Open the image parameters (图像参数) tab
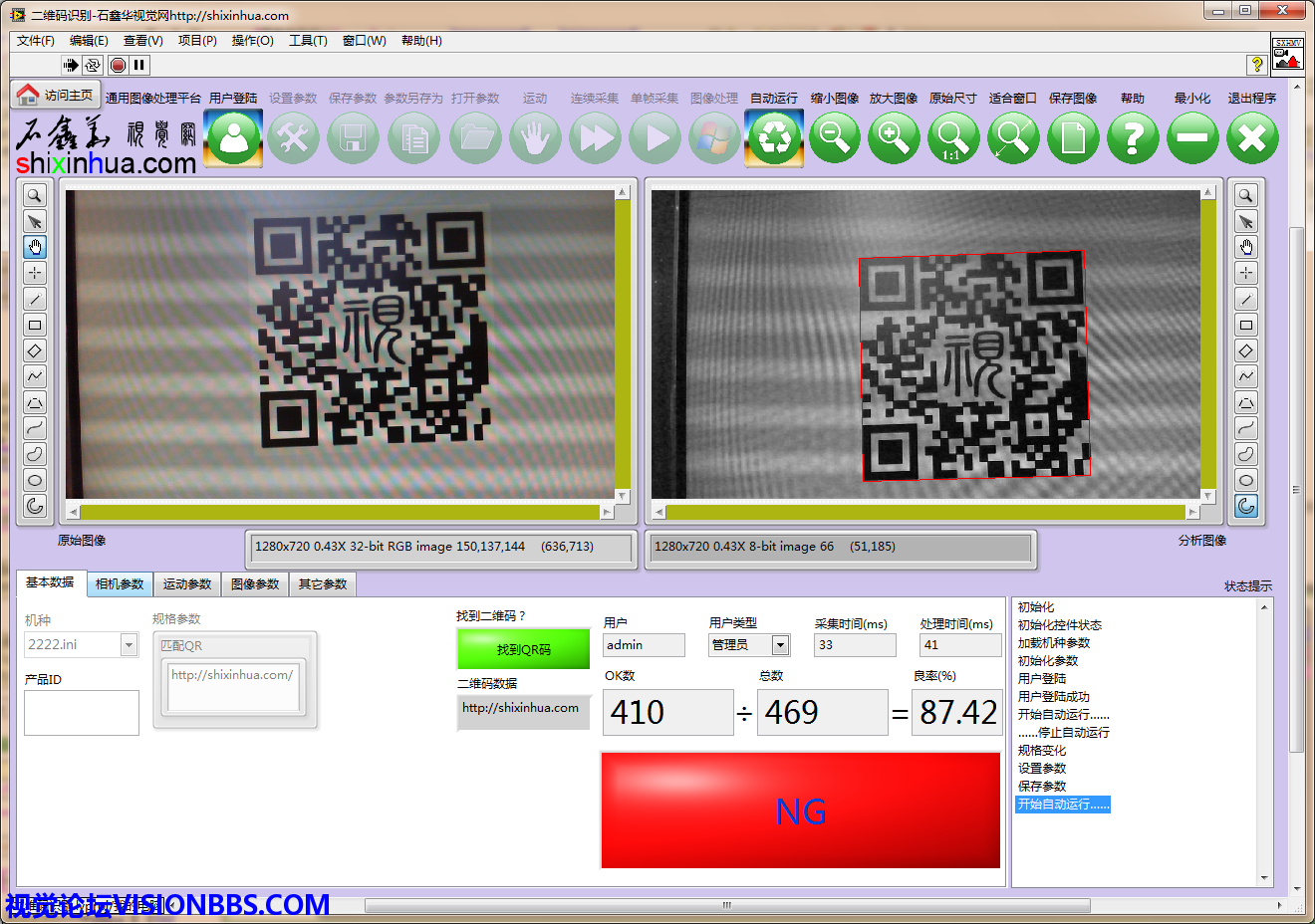Image resolution: width=1315 pixels, height=924 pixels. pos(255,584)
